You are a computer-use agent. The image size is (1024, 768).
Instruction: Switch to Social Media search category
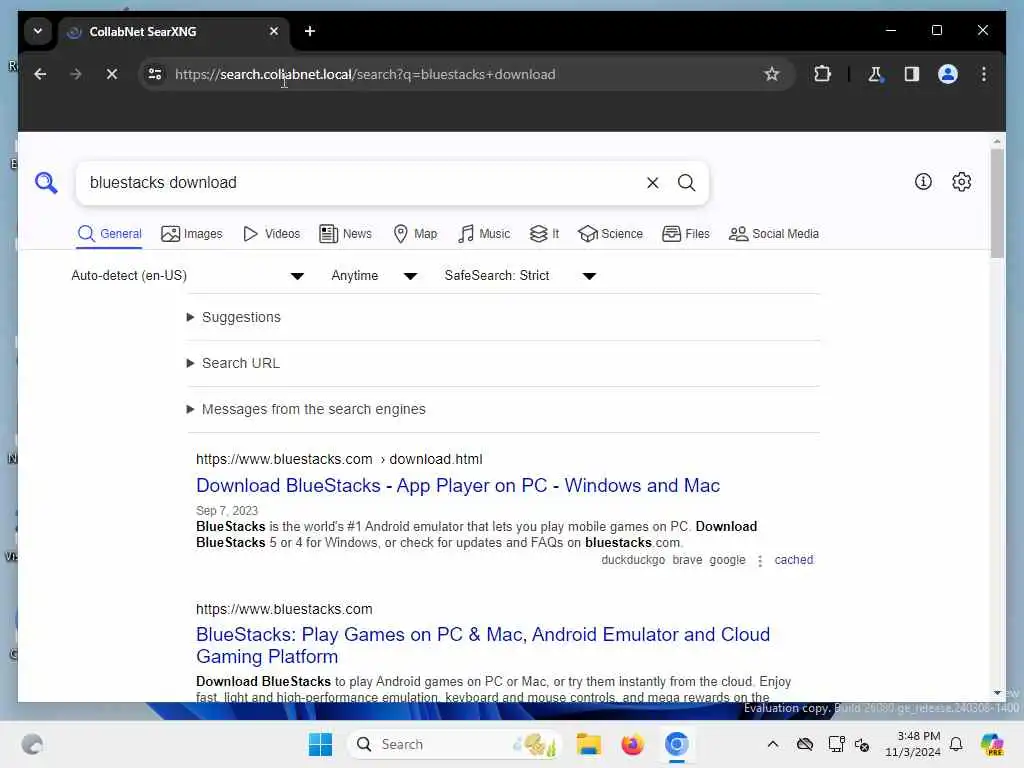[x=774, y=234]
